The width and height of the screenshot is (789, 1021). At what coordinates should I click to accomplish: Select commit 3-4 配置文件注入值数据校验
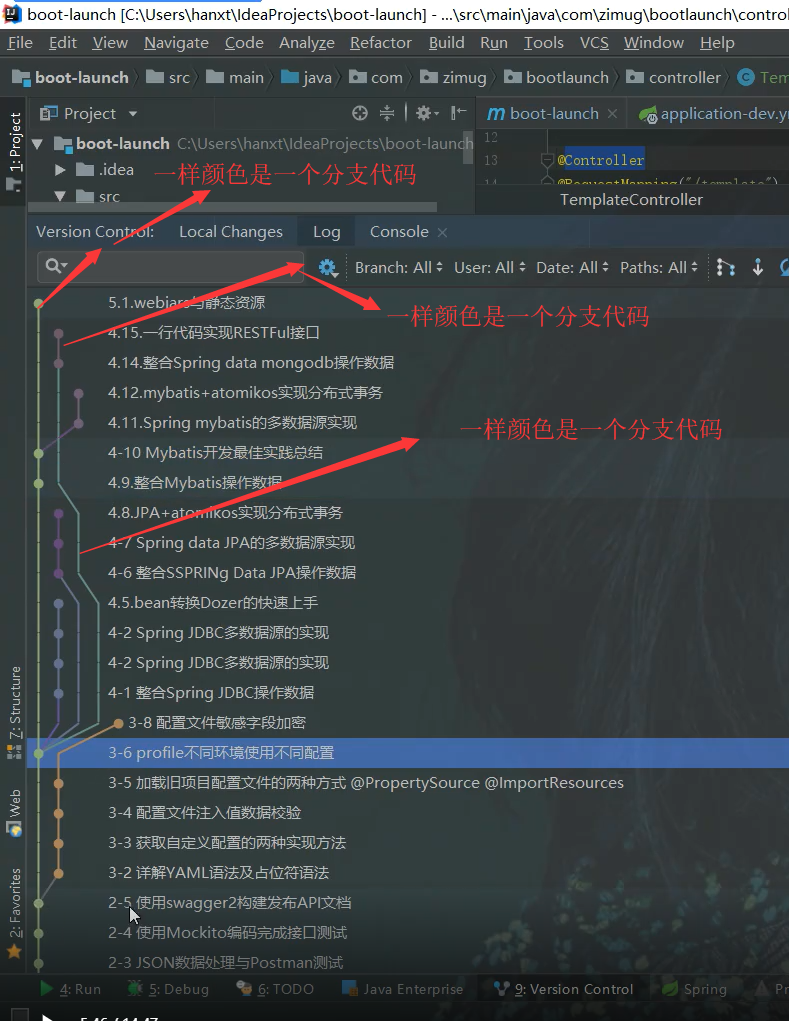point(204,813)
